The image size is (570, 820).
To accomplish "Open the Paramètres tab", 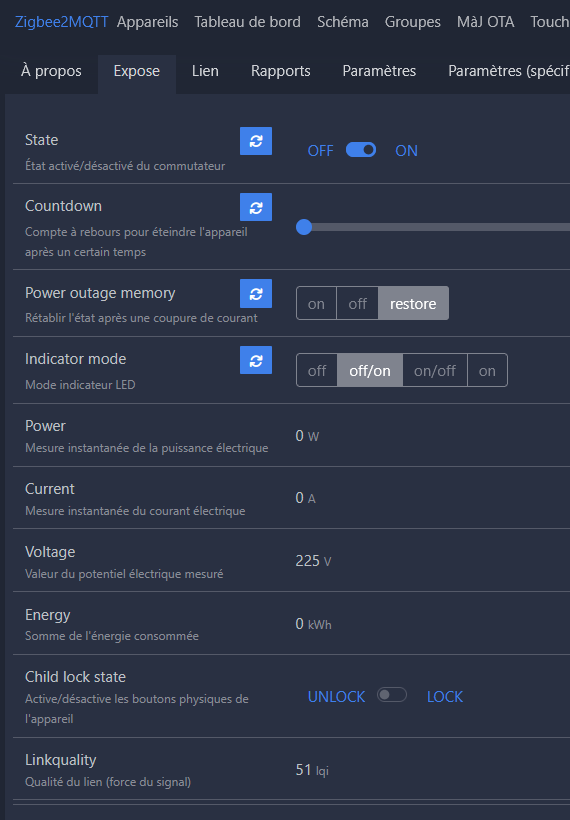I will coord(379,71).
